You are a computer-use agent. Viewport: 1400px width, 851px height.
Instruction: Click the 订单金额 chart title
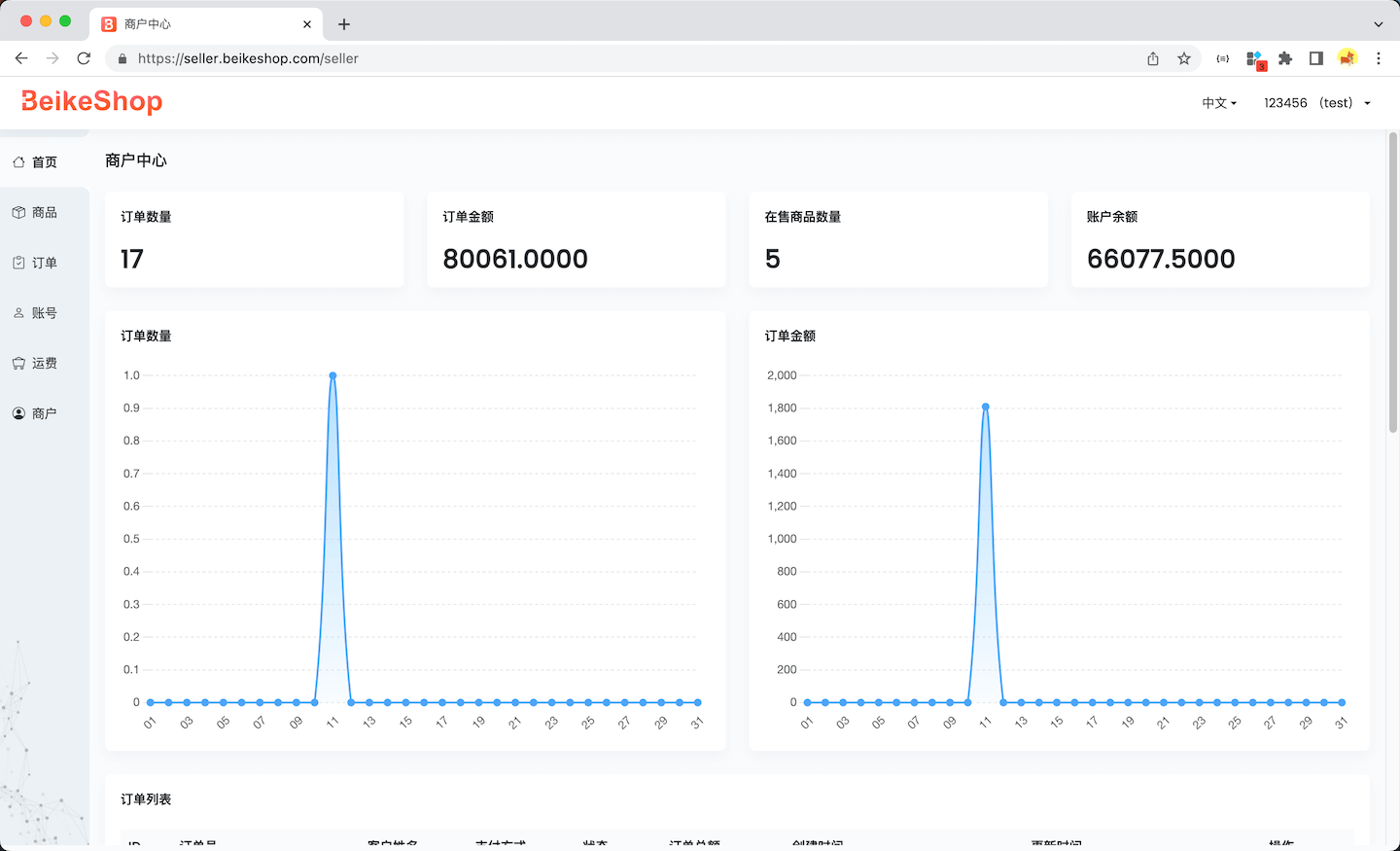pyautogui.click(x=790, y=337)
